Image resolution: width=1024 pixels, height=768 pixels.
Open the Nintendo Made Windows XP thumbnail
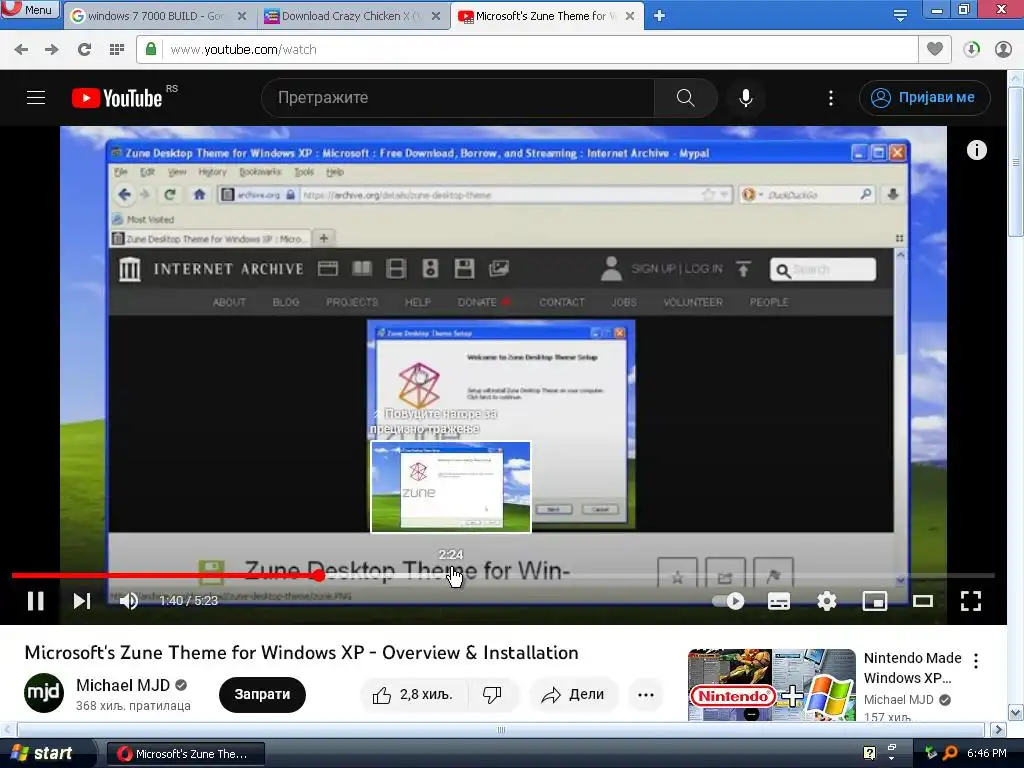771,685
